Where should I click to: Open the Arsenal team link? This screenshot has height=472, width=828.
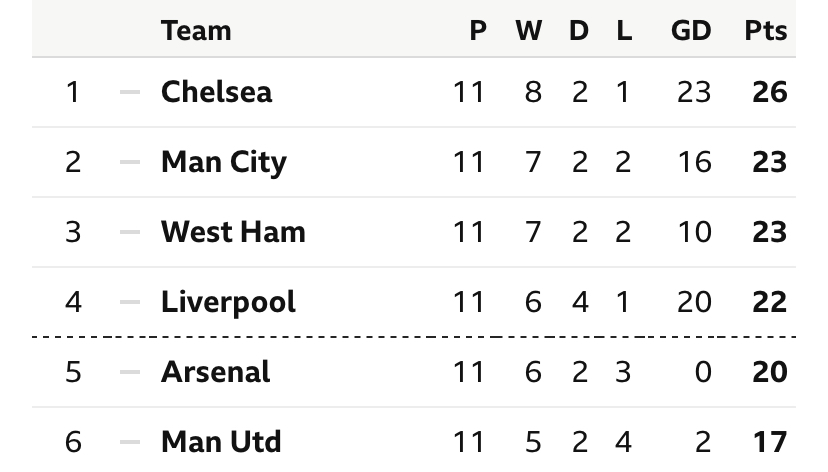pyautogui.click(x=215, y=372)
